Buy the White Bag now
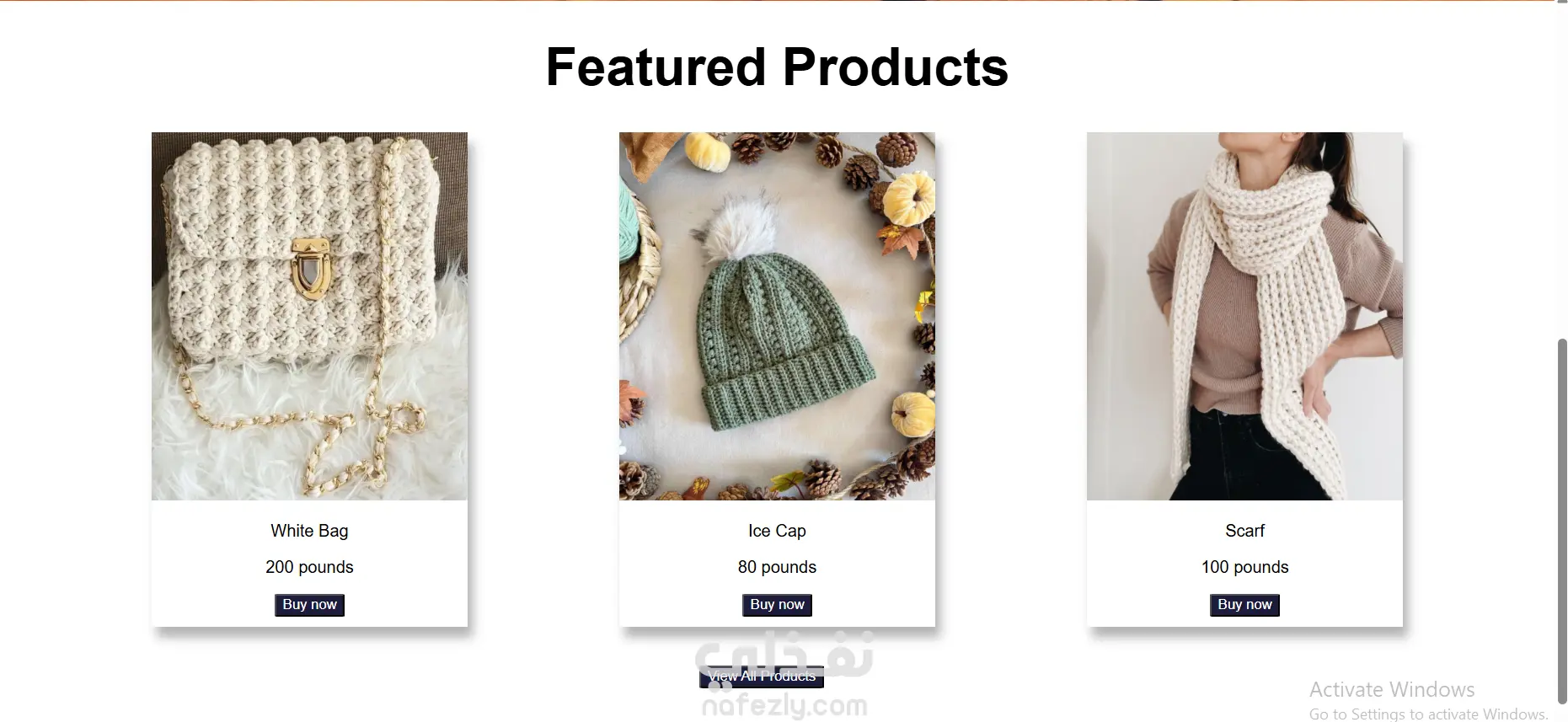This screenshot has height=722, width=1568. click(x=309, y=605)
